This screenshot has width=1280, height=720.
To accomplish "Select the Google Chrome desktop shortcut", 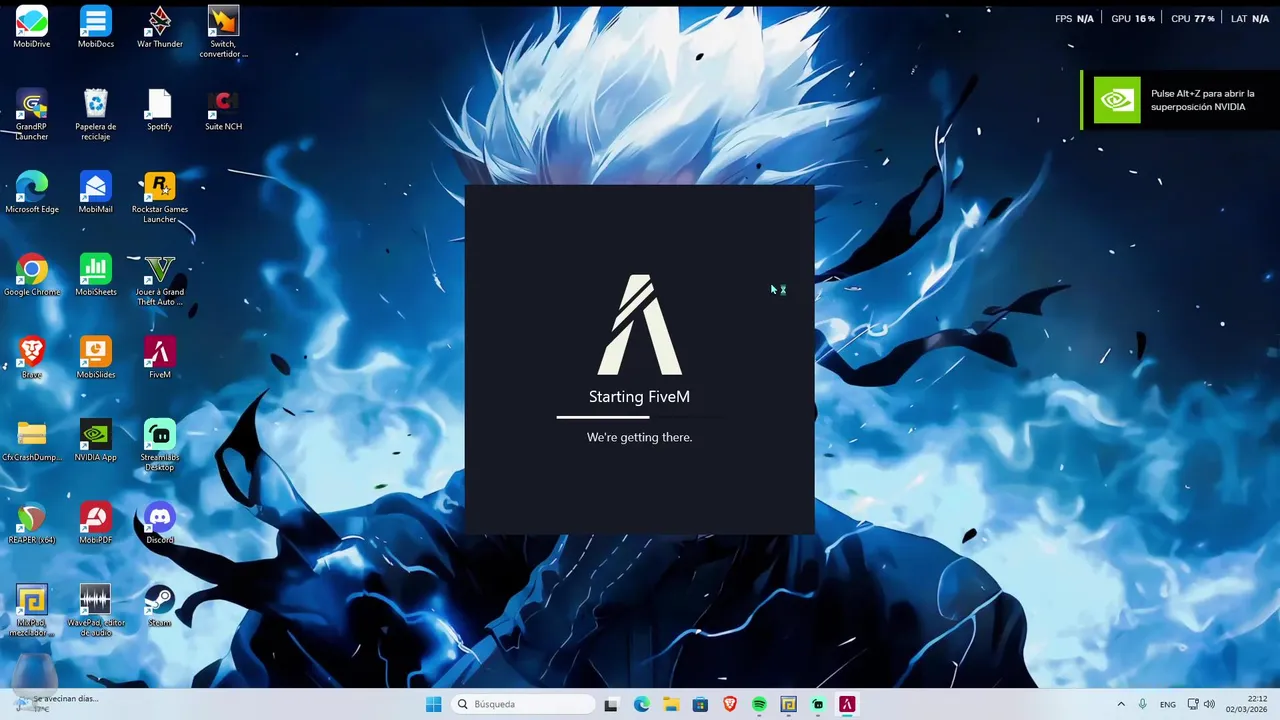I will 32,276.
